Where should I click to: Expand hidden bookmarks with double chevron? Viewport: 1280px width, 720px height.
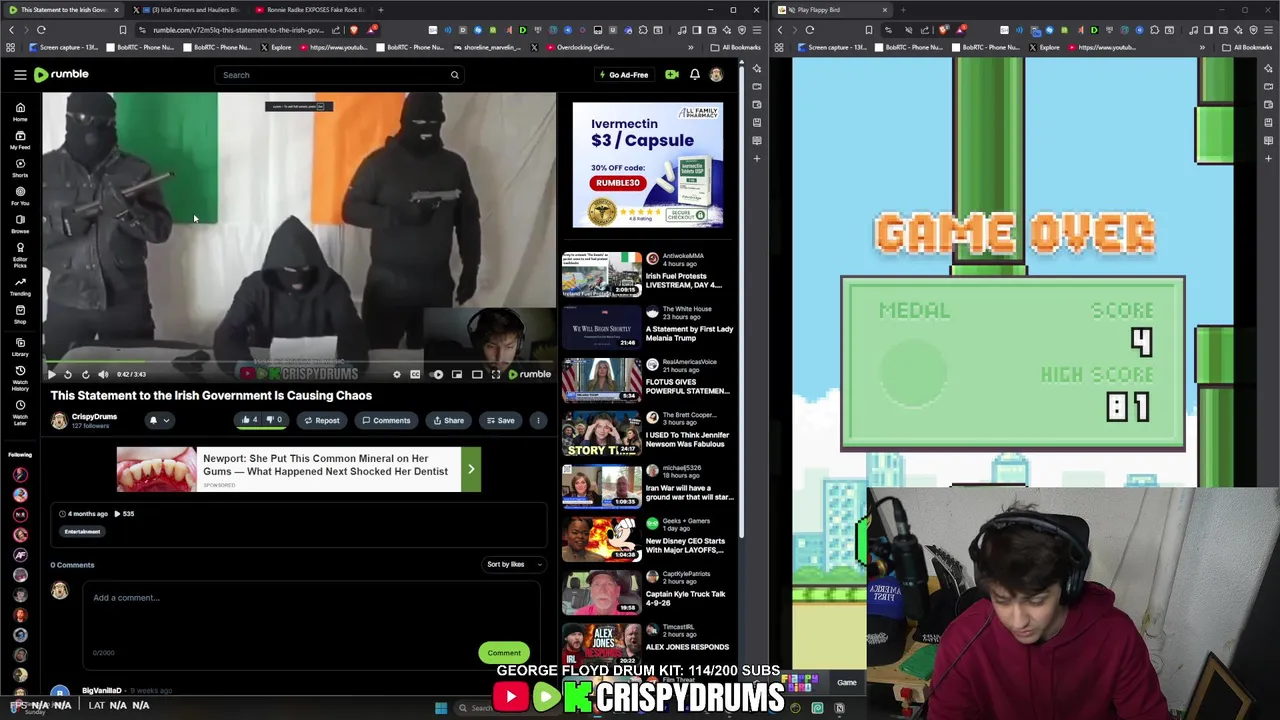[690, 47]
